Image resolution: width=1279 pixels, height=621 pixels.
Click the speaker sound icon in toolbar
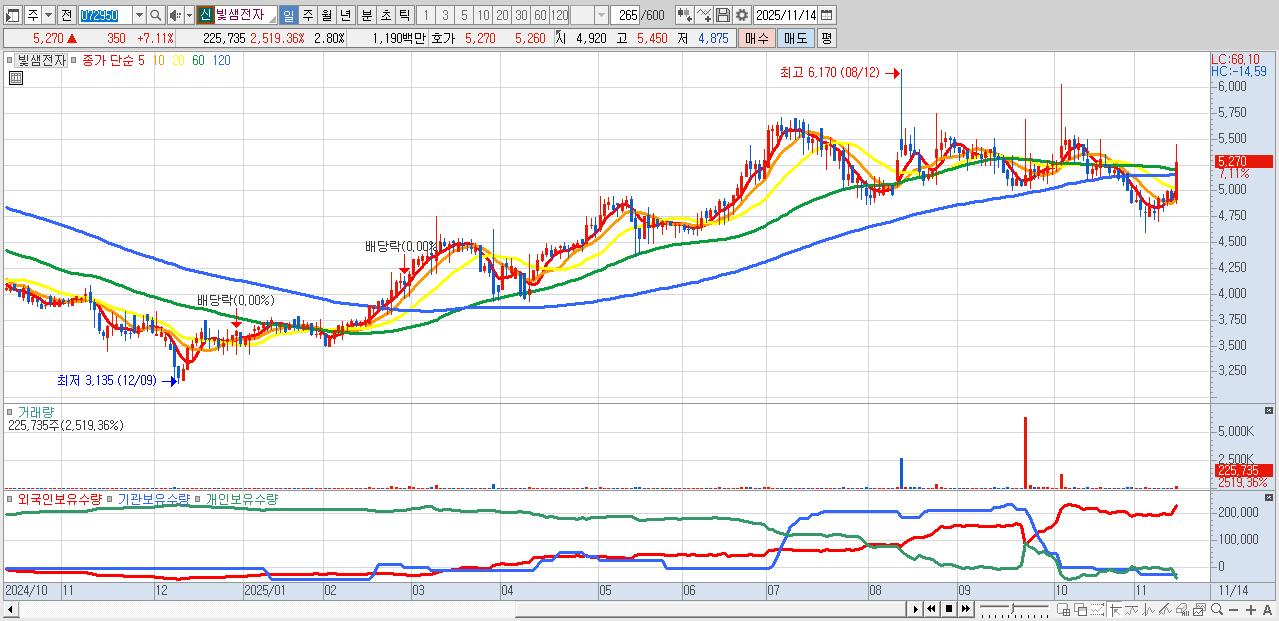[175, 15]
